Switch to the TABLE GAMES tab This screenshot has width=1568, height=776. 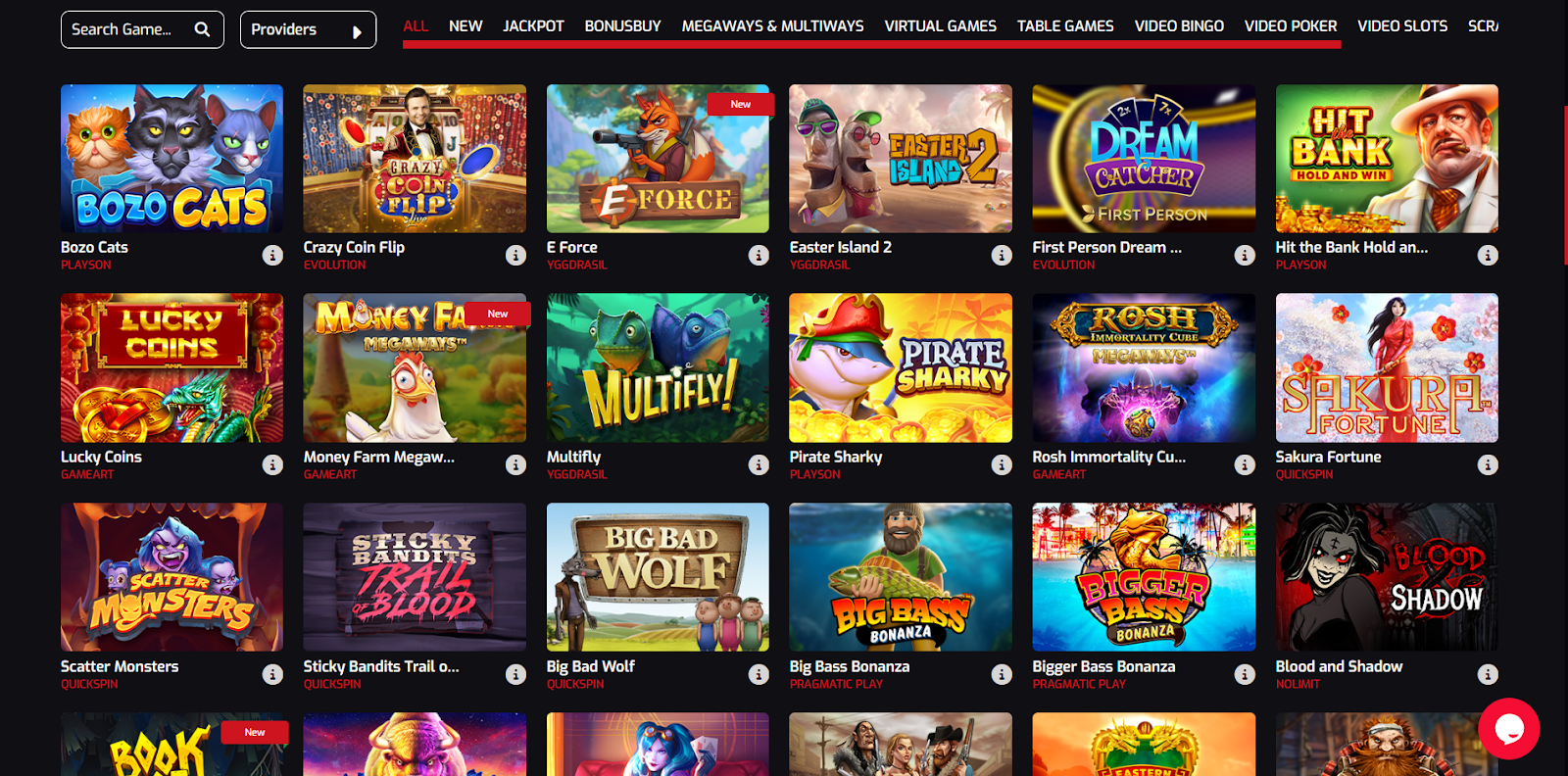pyautogui.click(x=1065, y=26)
